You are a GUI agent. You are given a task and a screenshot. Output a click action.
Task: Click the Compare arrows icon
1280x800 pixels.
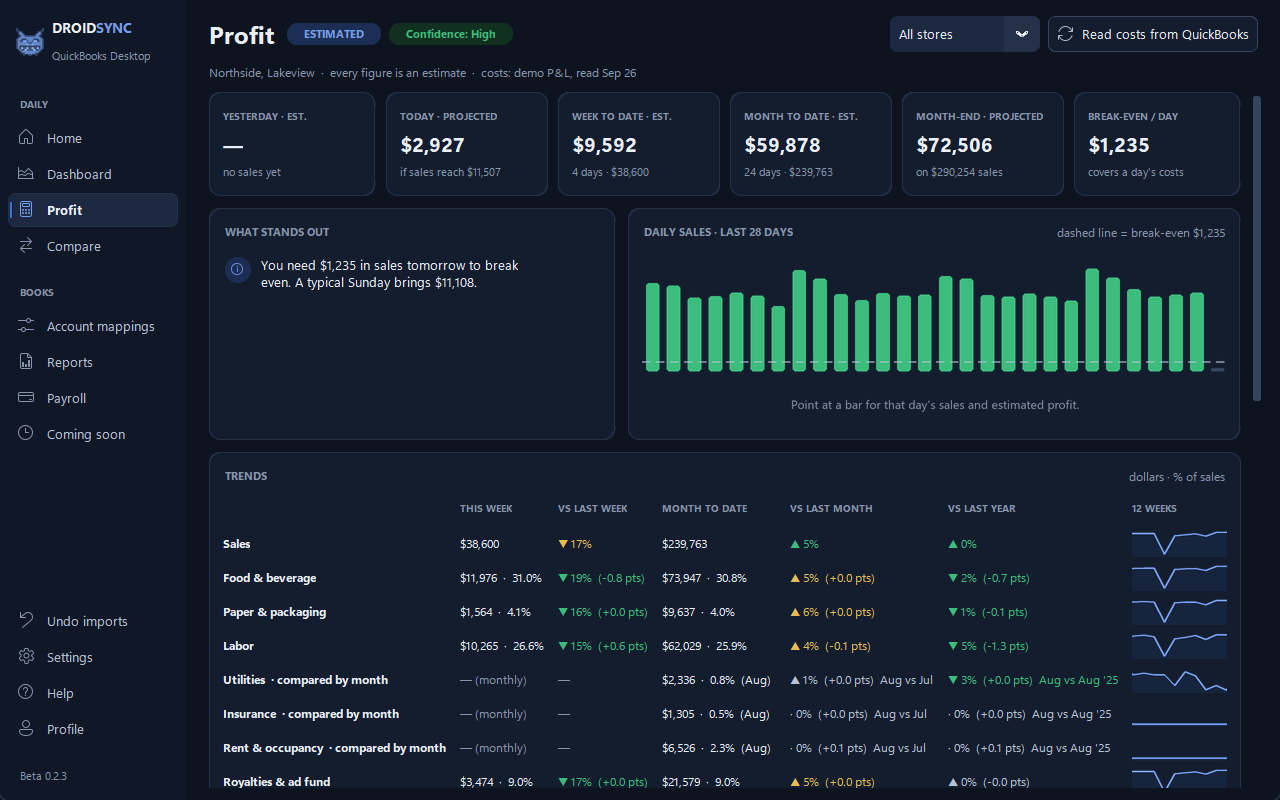[x=27, y=246]
